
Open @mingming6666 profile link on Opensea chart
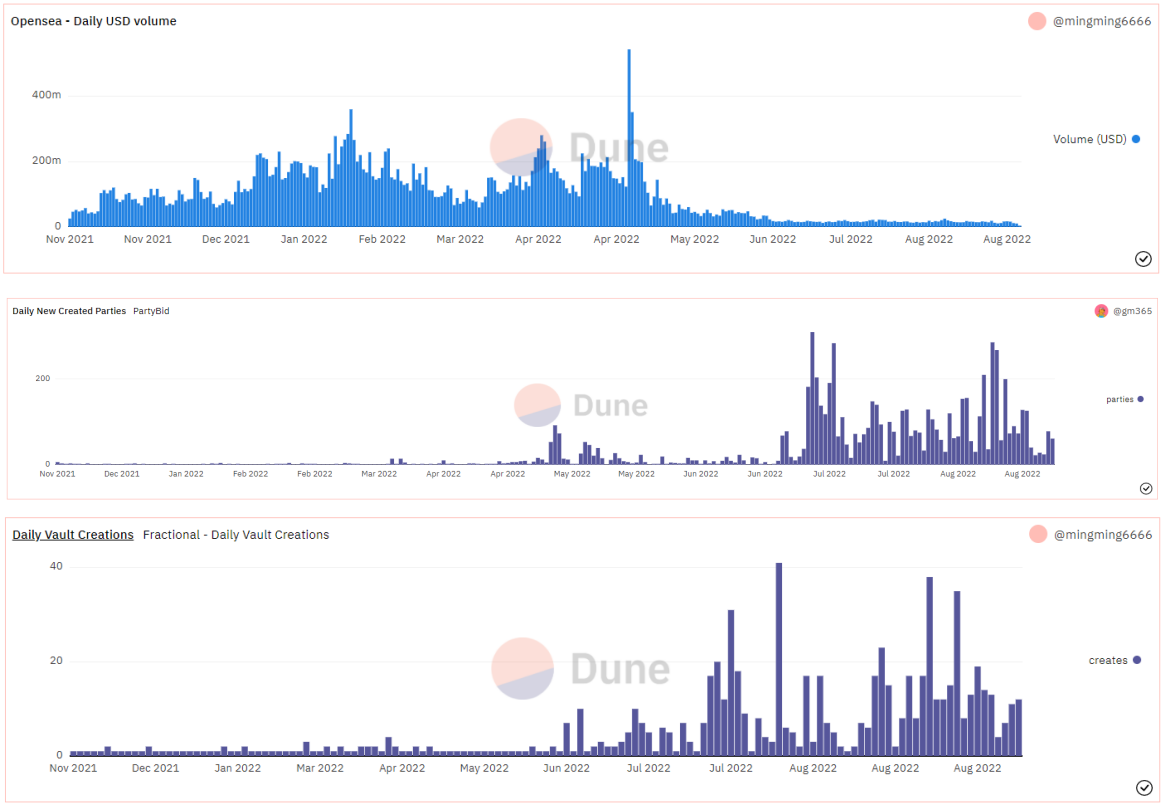(x=1102, y=22)
